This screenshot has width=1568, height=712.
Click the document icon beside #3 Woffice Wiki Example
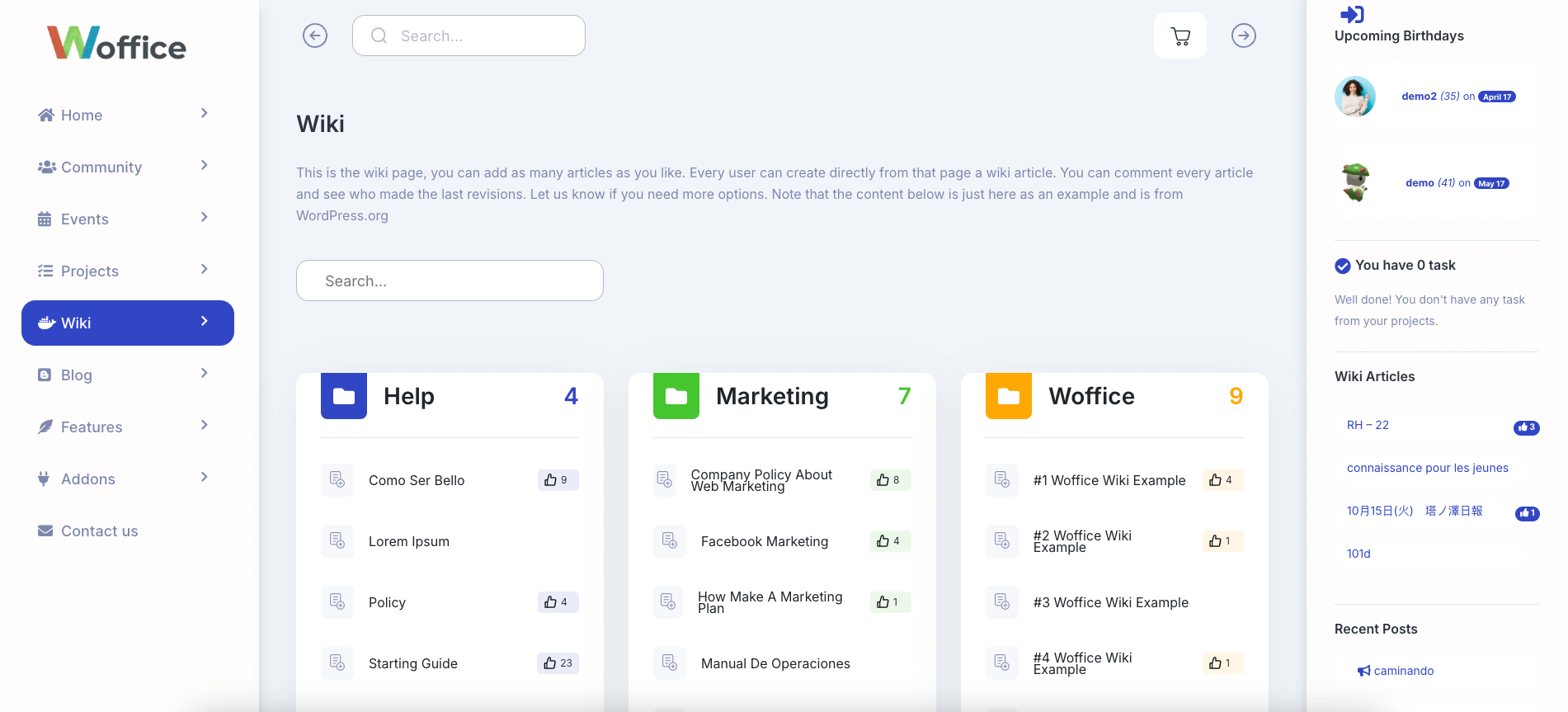pyautogui.click(x=1002, y=602)
